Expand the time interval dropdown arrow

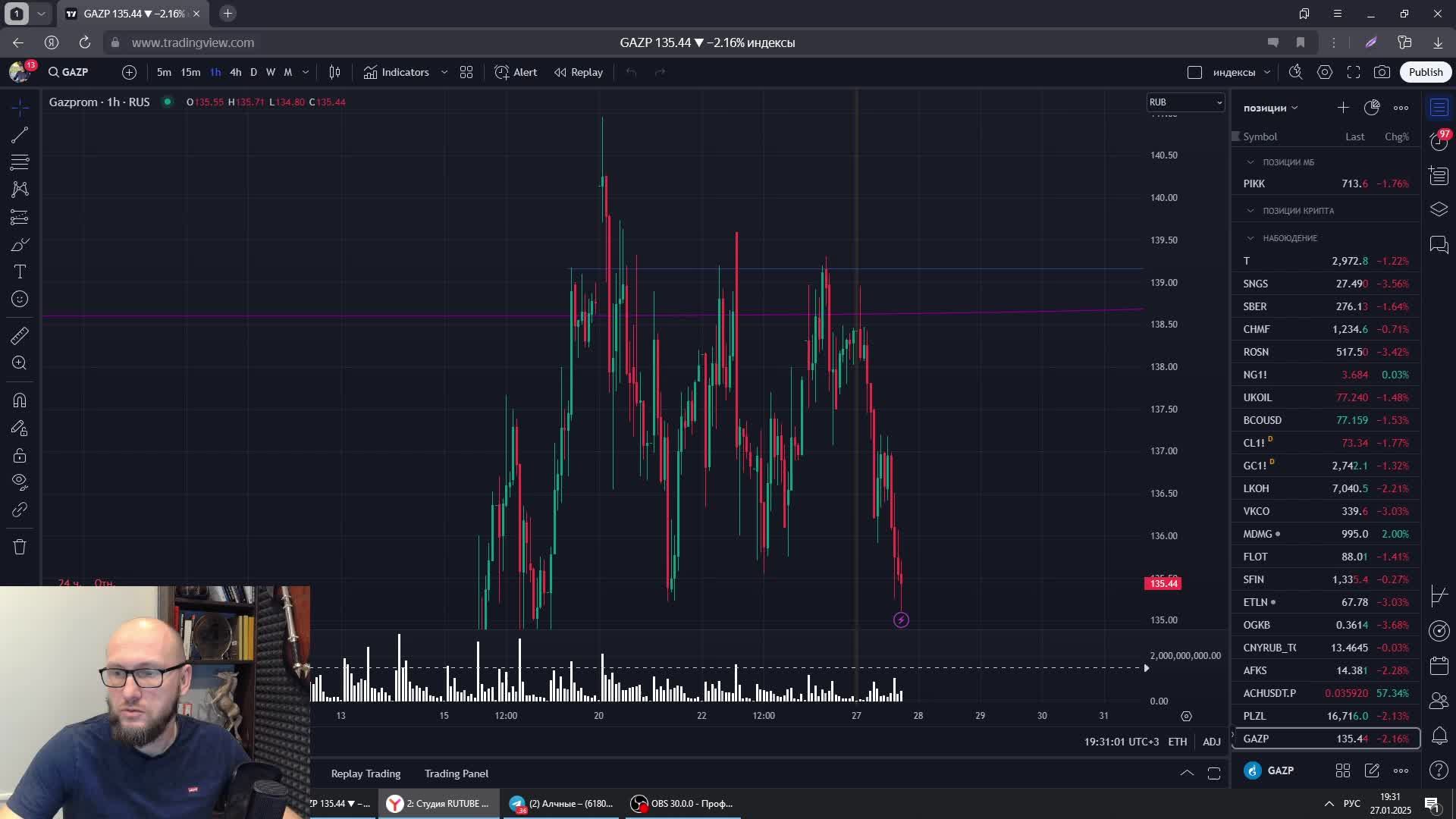[306, 72]
